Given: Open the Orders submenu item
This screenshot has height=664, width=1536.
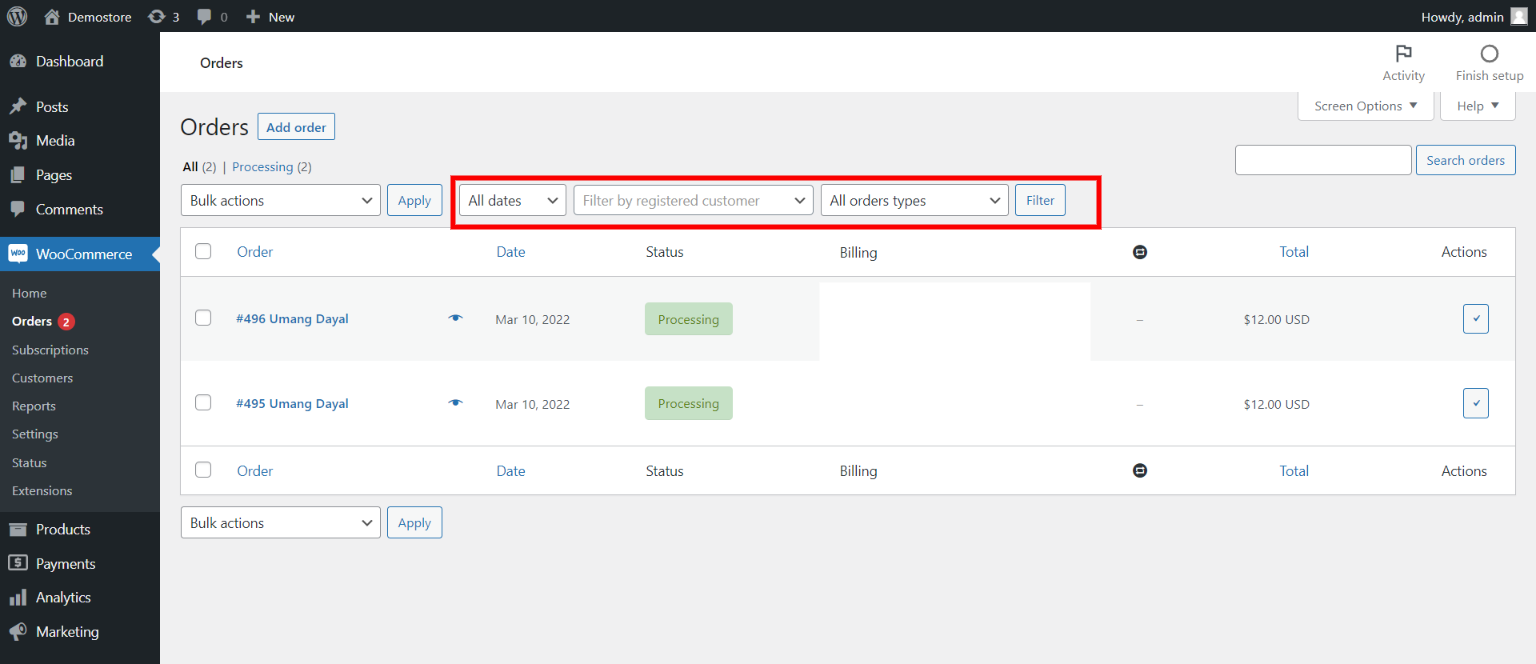Looking at the screenshot, I should point(32,321).
